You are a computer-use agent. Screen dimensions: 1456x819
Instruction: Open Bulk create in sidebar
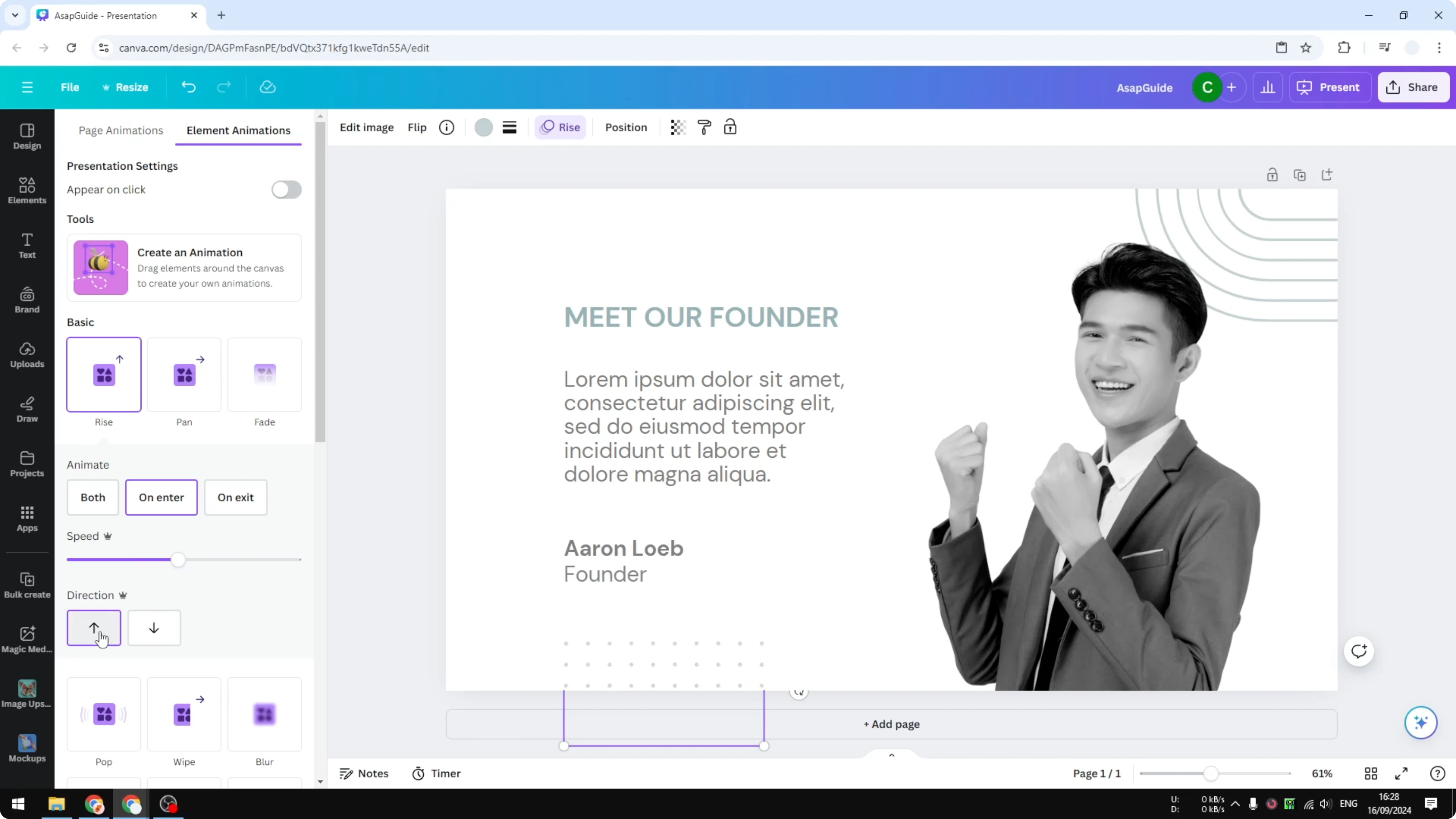click(27, 586)
